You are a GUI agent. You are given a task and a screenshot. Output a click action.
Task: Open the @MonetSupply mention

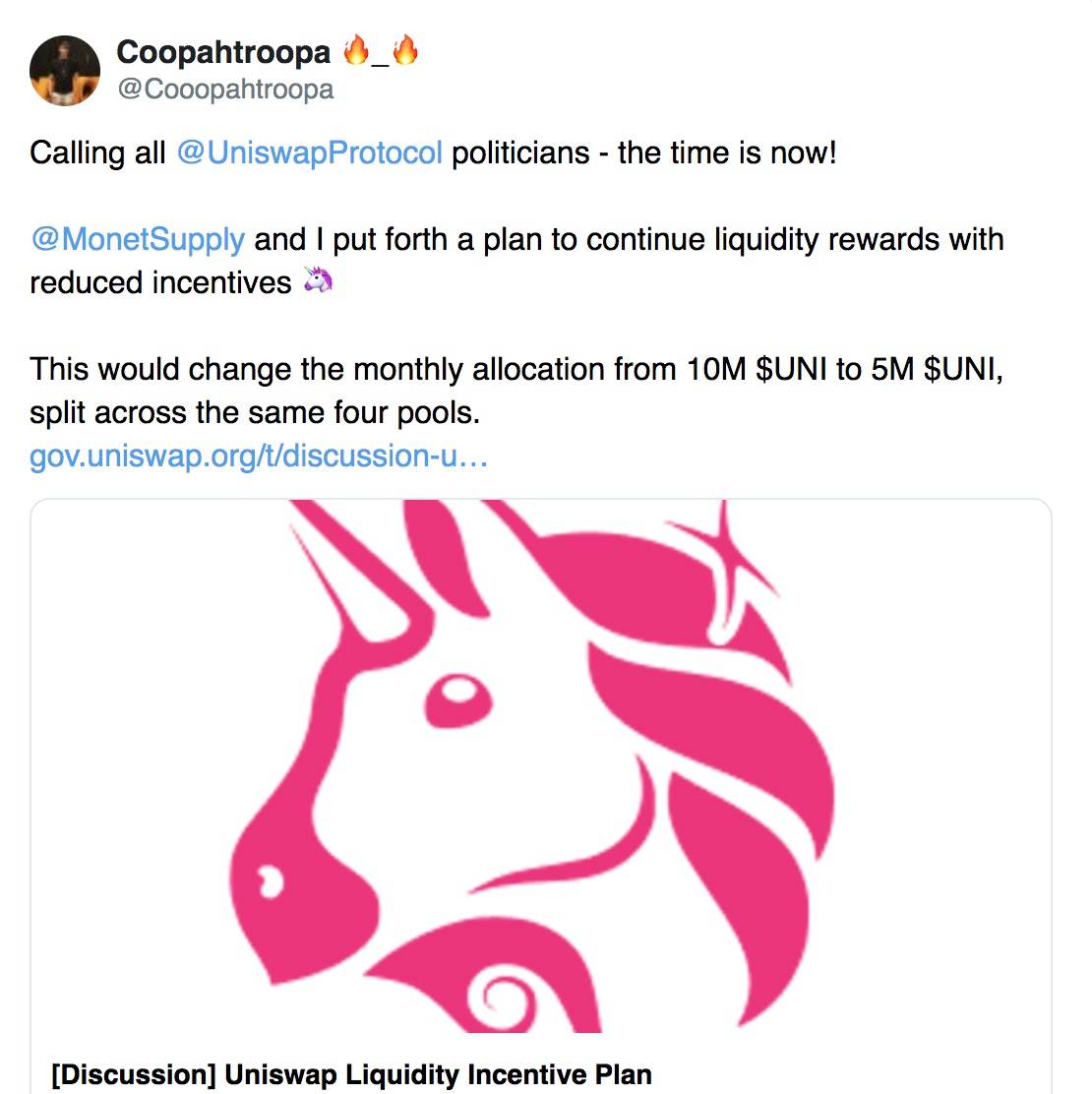137,239
